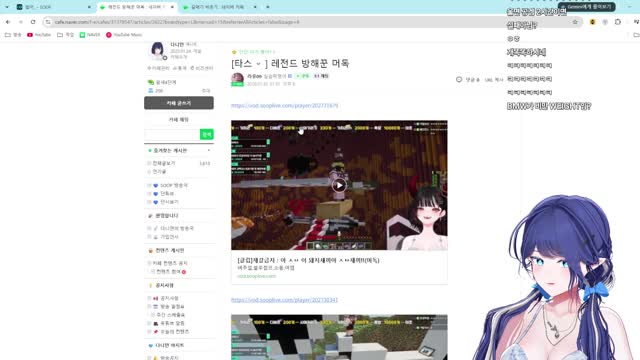Screen dimensions: 640x360
Task: Open the second video thumbnail at the bottom
Action: [339, 337]
